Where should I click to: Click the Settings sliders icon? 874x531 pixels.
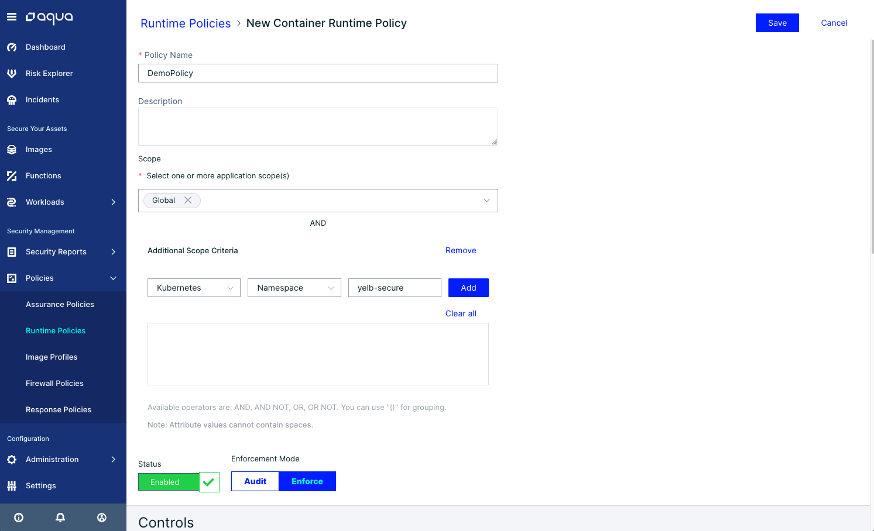pyautogui.click(x=12, y=485)
